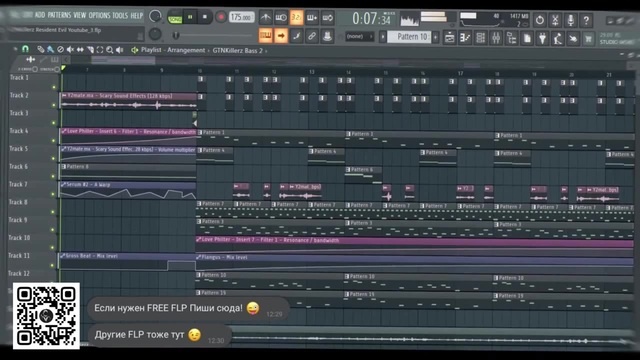Open the Playlist snap magnet dropdown
Screen dimensions: 640x360
[25, 49]
